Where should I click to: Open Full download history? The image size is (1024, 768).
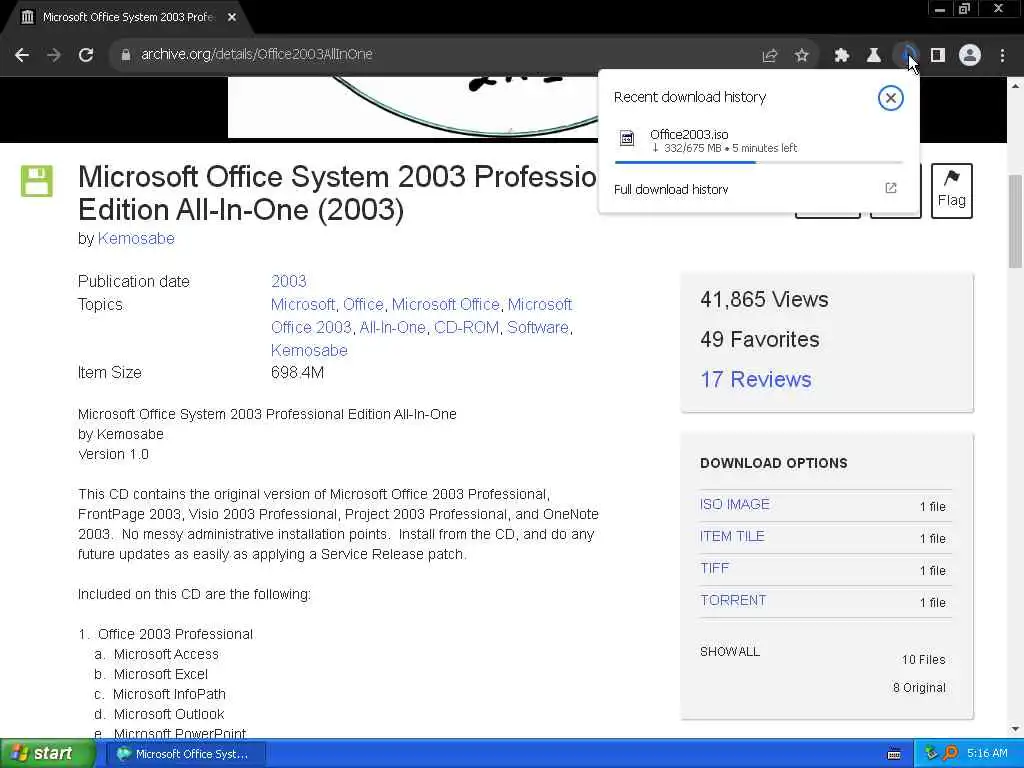[671, 189]
